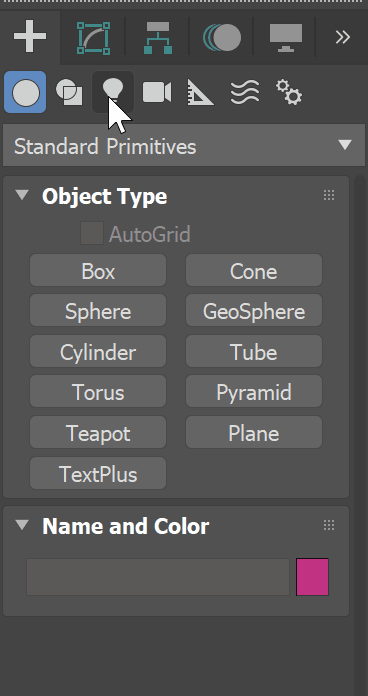Switch to the Motion panel tab
This screenshot has width=368, height=696.
pyautogui.click(x=222, y=37)
